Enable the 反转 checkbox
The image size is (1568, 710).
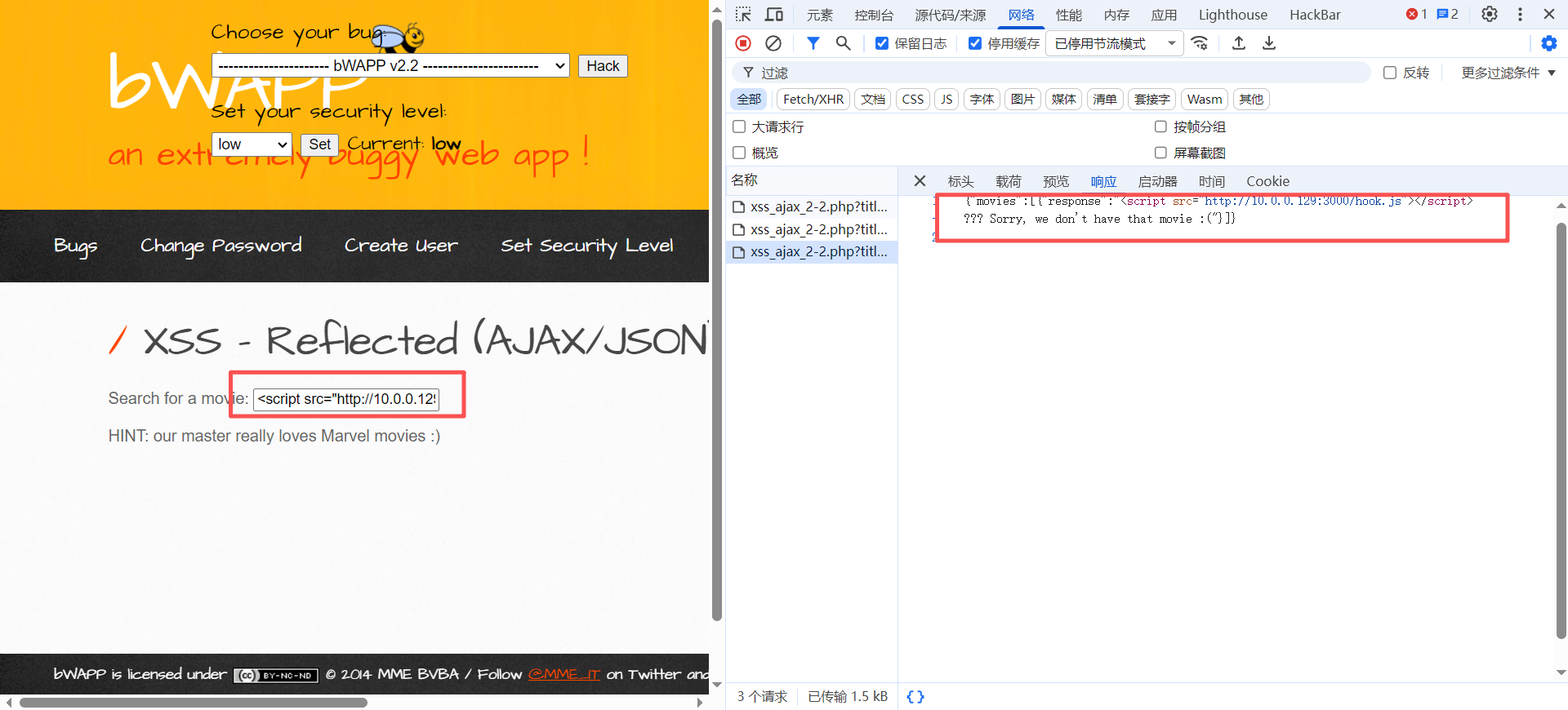[x=1390, y=73]
